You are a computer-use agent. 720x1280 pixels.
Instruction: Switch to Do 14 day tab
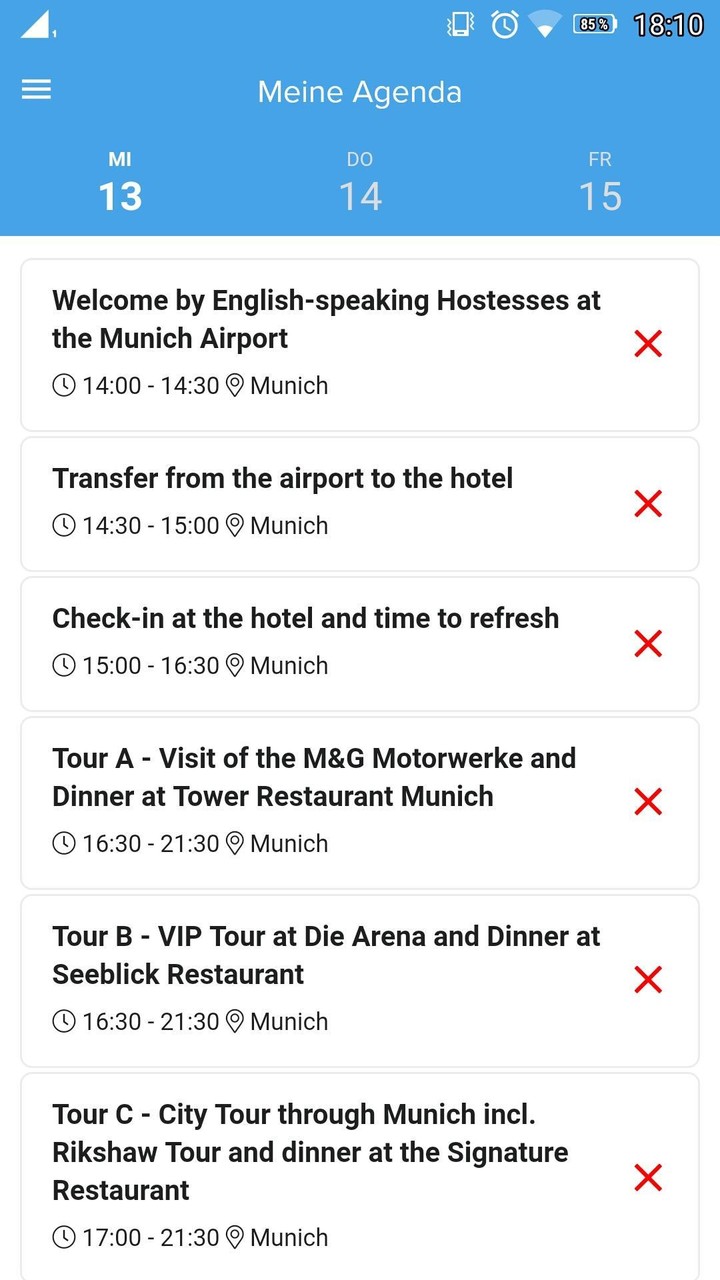pyautogui.click(x=360, y=183)
